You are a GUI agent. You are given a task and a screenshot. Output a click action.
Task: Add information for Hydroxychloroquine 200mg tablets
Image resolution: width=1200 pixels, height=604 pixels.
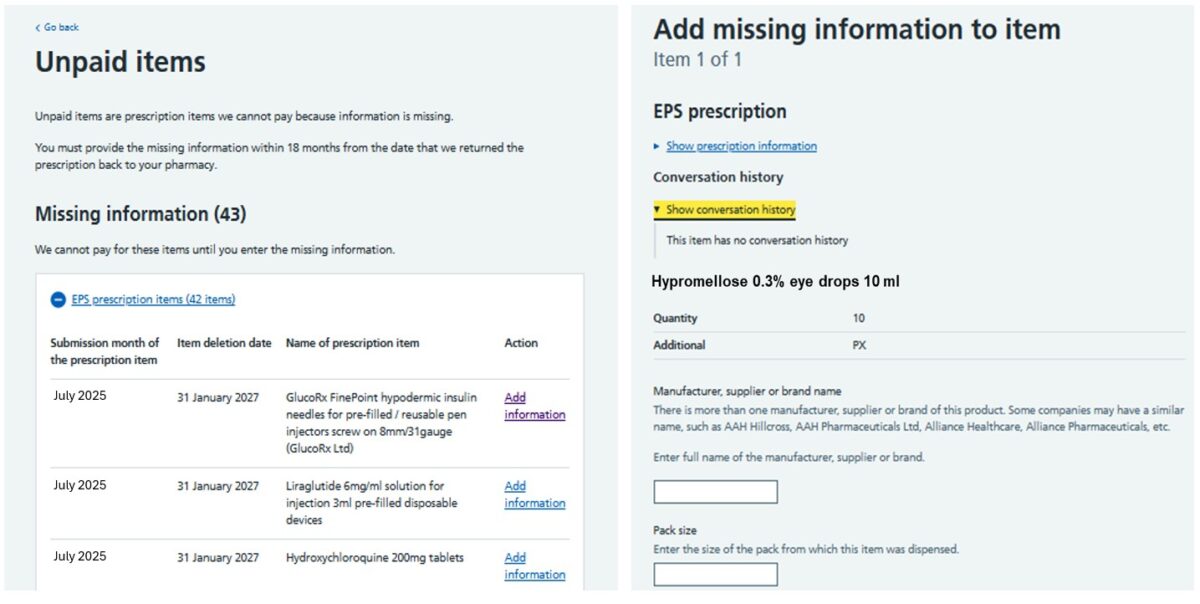[x=534, y=566]
